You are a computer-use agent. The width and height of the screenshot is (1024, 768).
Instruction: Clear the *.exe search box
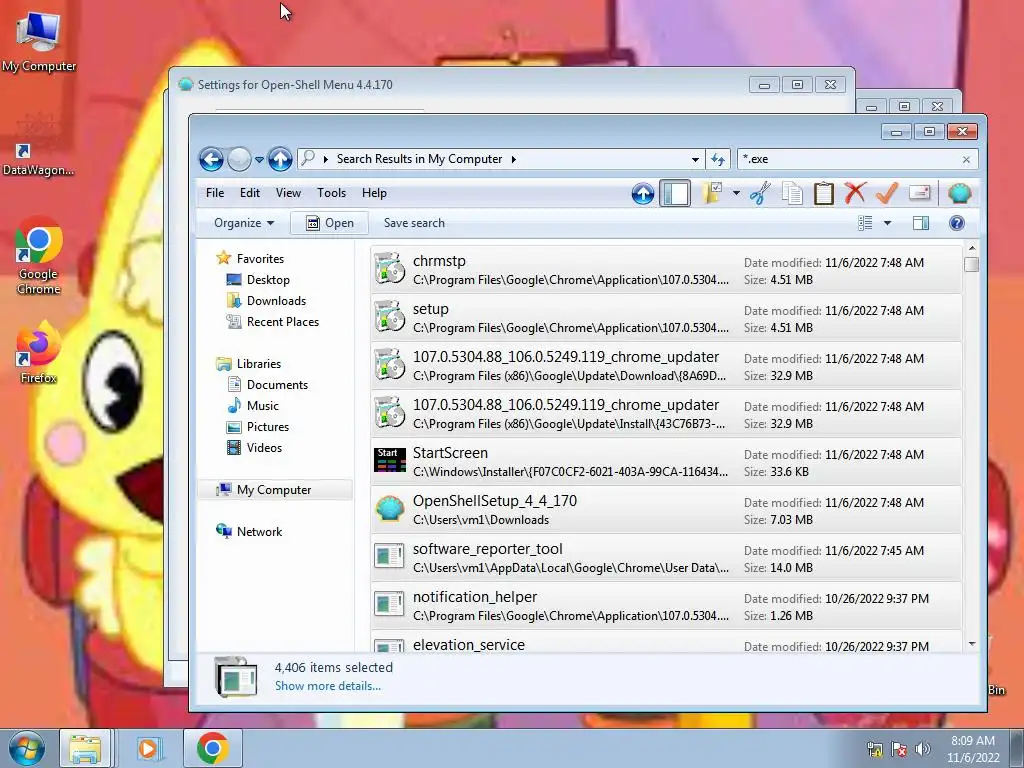[966, 159]
